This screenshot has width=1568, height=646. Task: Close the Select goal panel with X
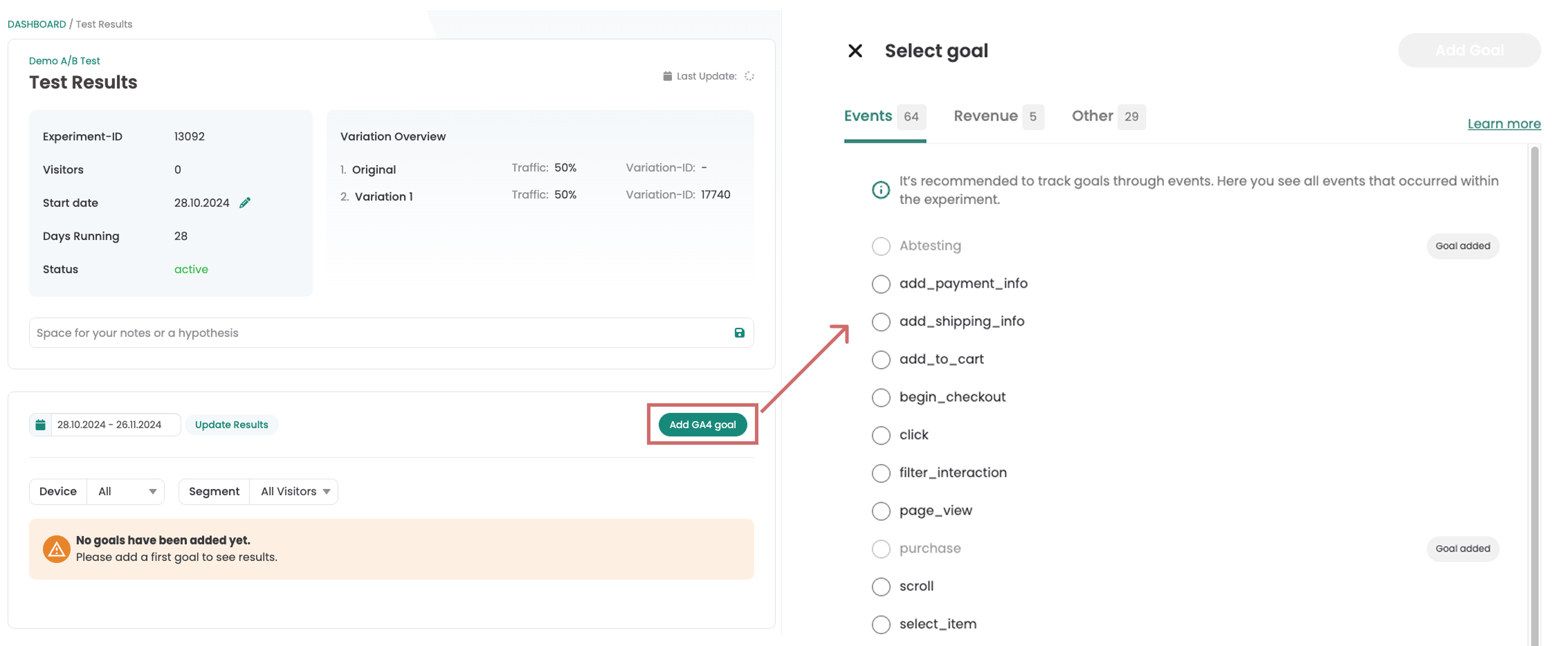855,50
